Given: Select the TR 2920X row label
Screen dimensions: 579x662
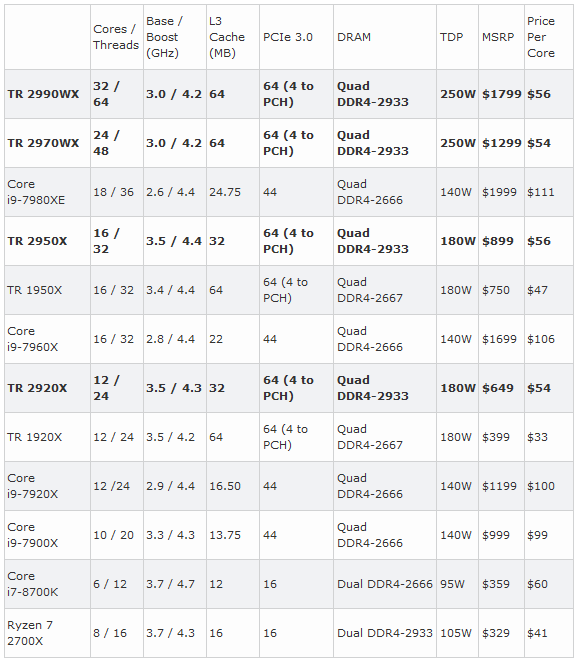Looking at the screenshot, I should (x=37, y=388).
